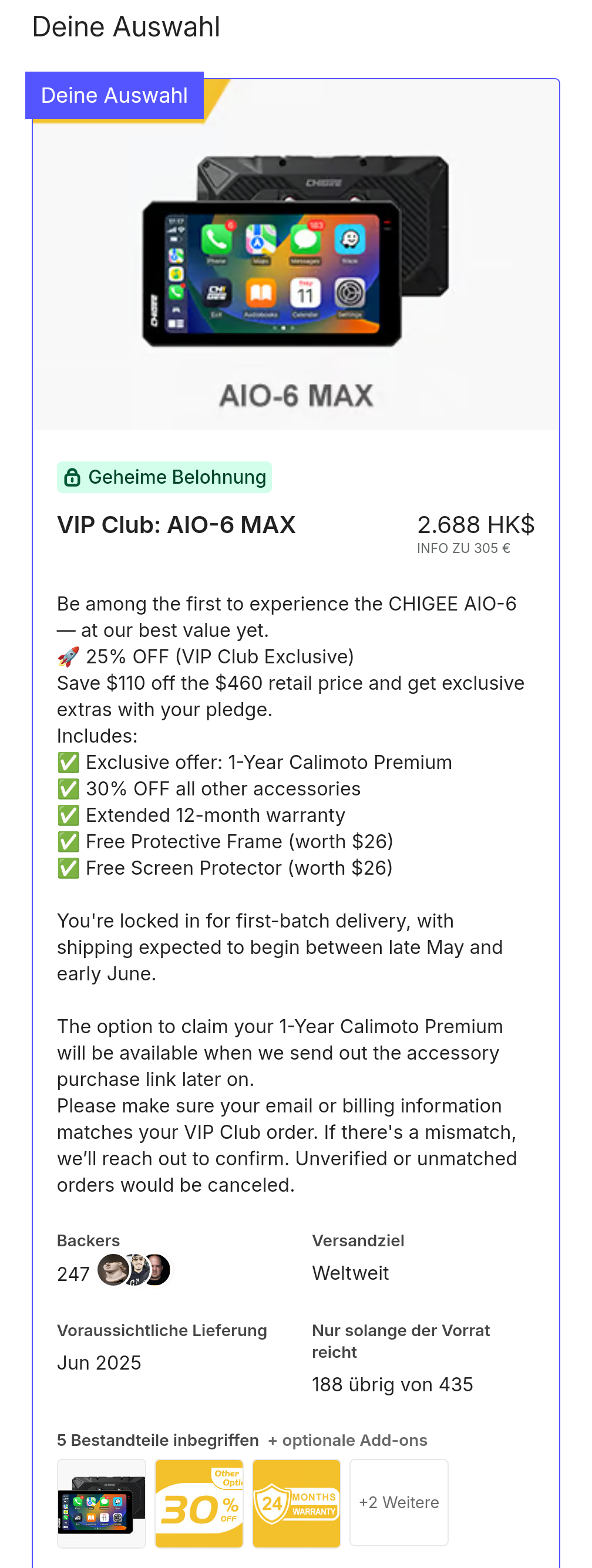
Task: Click the lock icon in Geheime Belohnung badge
Action: (72, 477)
